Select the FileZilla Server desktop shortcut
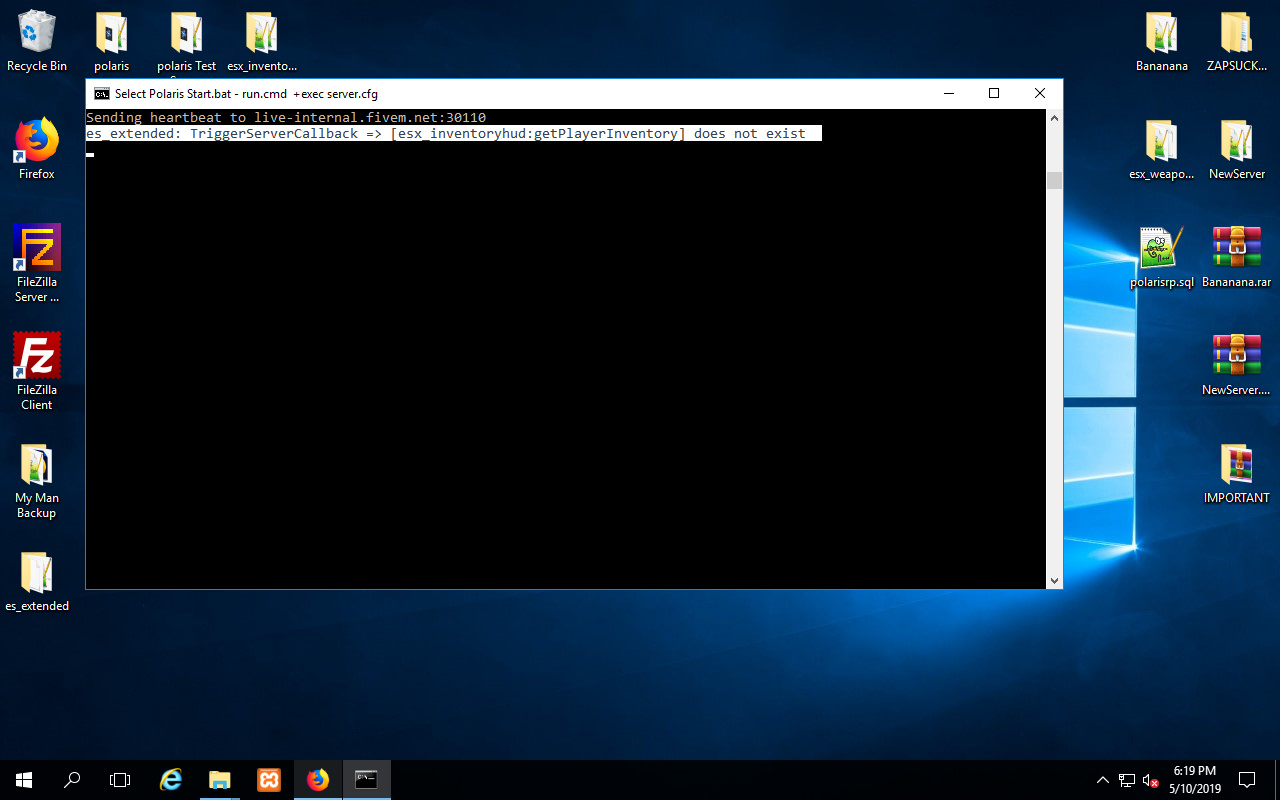Screen dimensions: 1280x800 37,263
